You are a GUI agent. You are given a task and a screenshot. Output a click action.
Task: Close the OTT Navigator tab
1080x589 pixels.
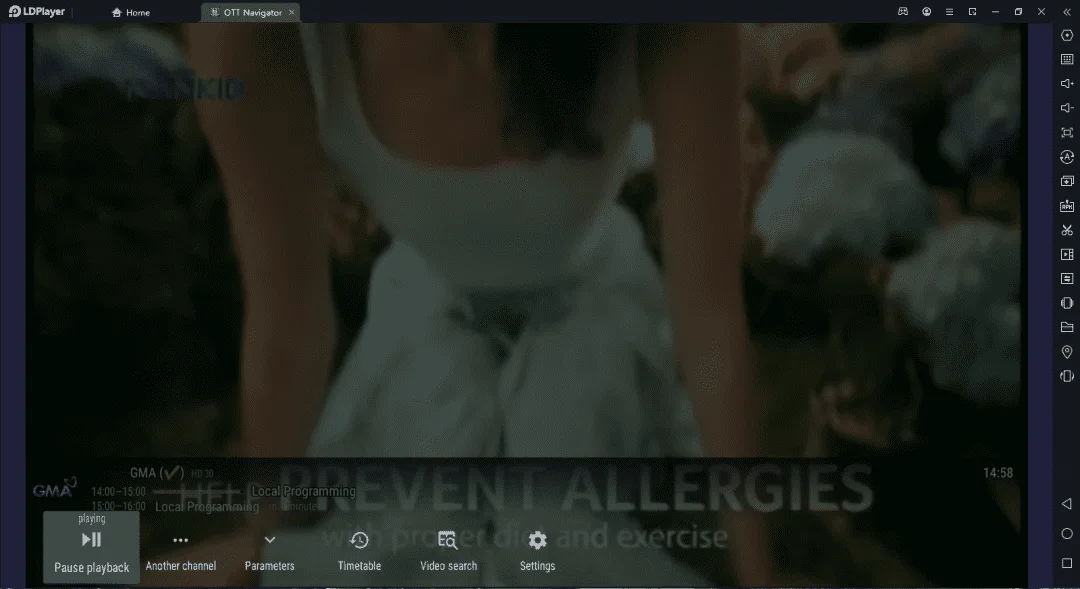[x=291, y=12]
